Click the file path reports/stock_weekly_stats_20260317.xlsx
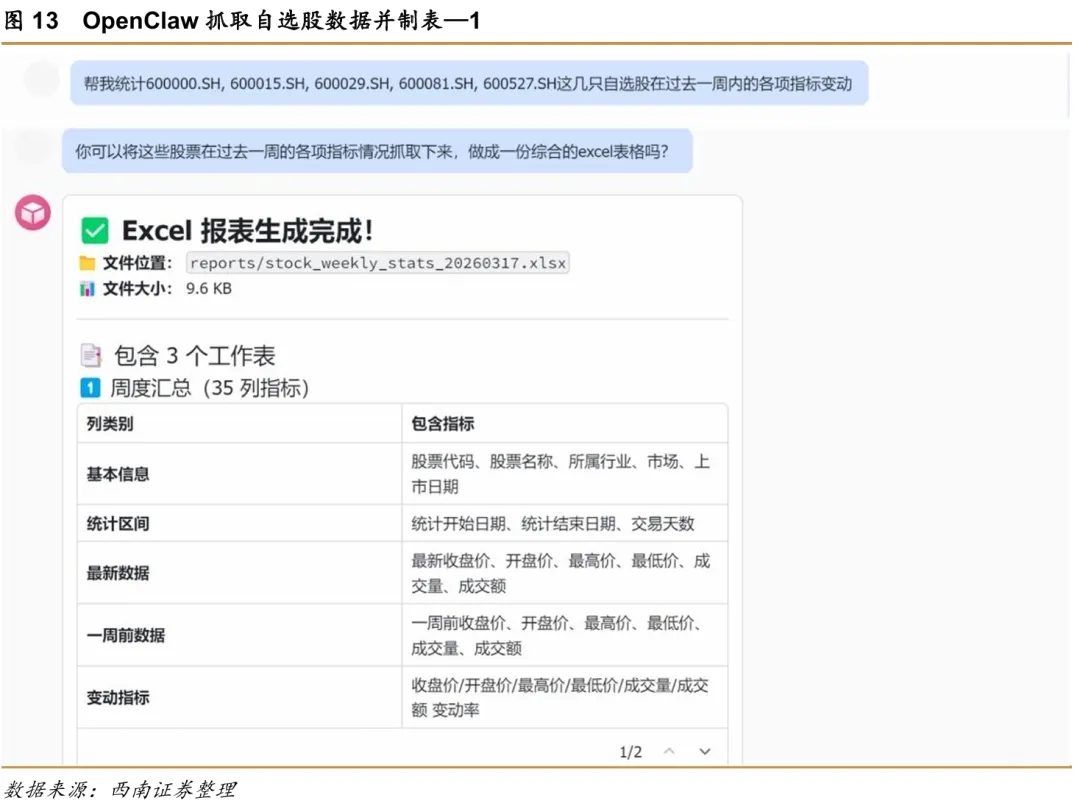The height and width of the screenshot is (803, 1080). coord(377,263)
